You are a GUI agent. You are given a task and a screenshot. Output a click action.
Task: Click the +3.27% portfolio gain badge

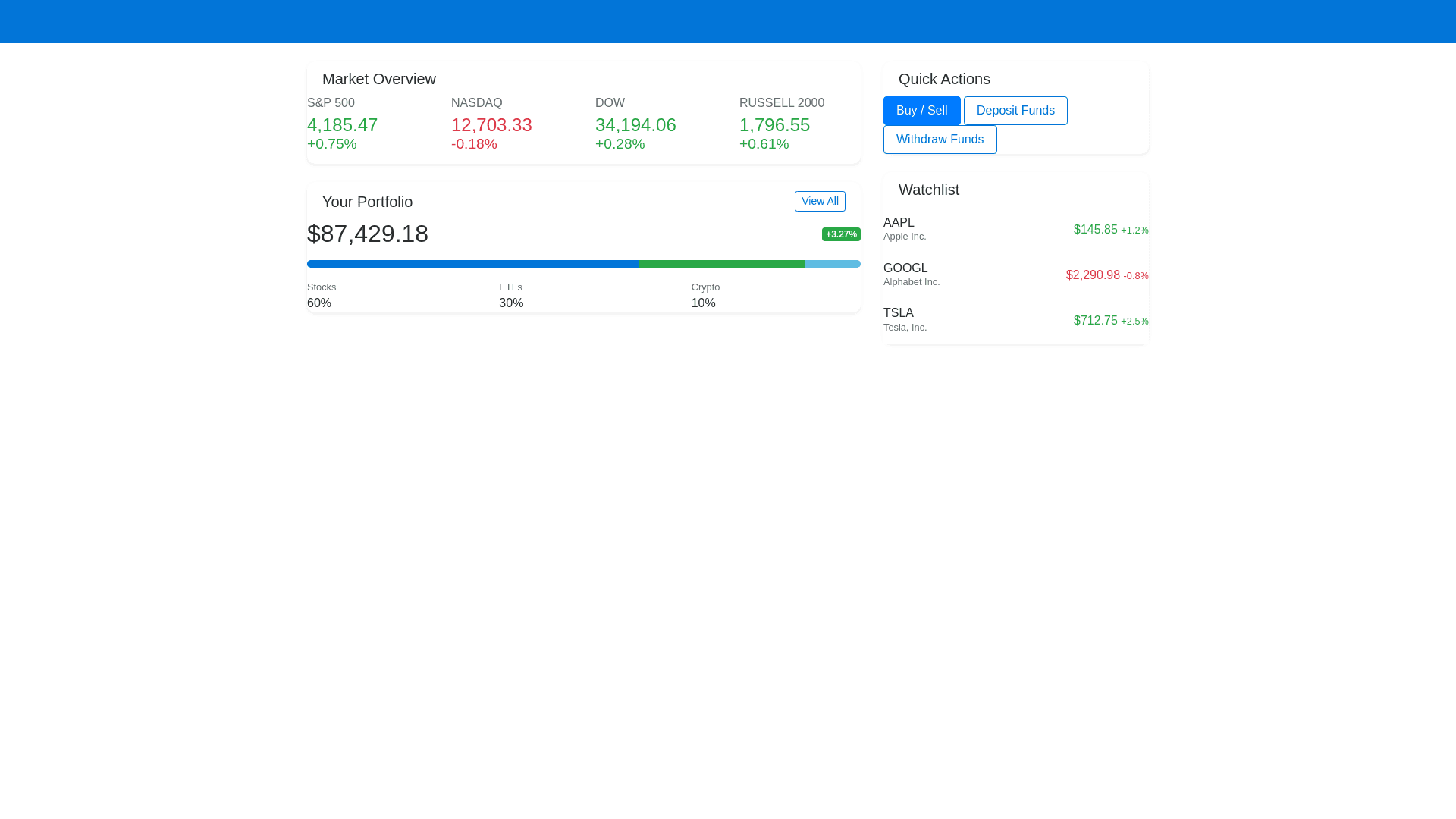841,234
